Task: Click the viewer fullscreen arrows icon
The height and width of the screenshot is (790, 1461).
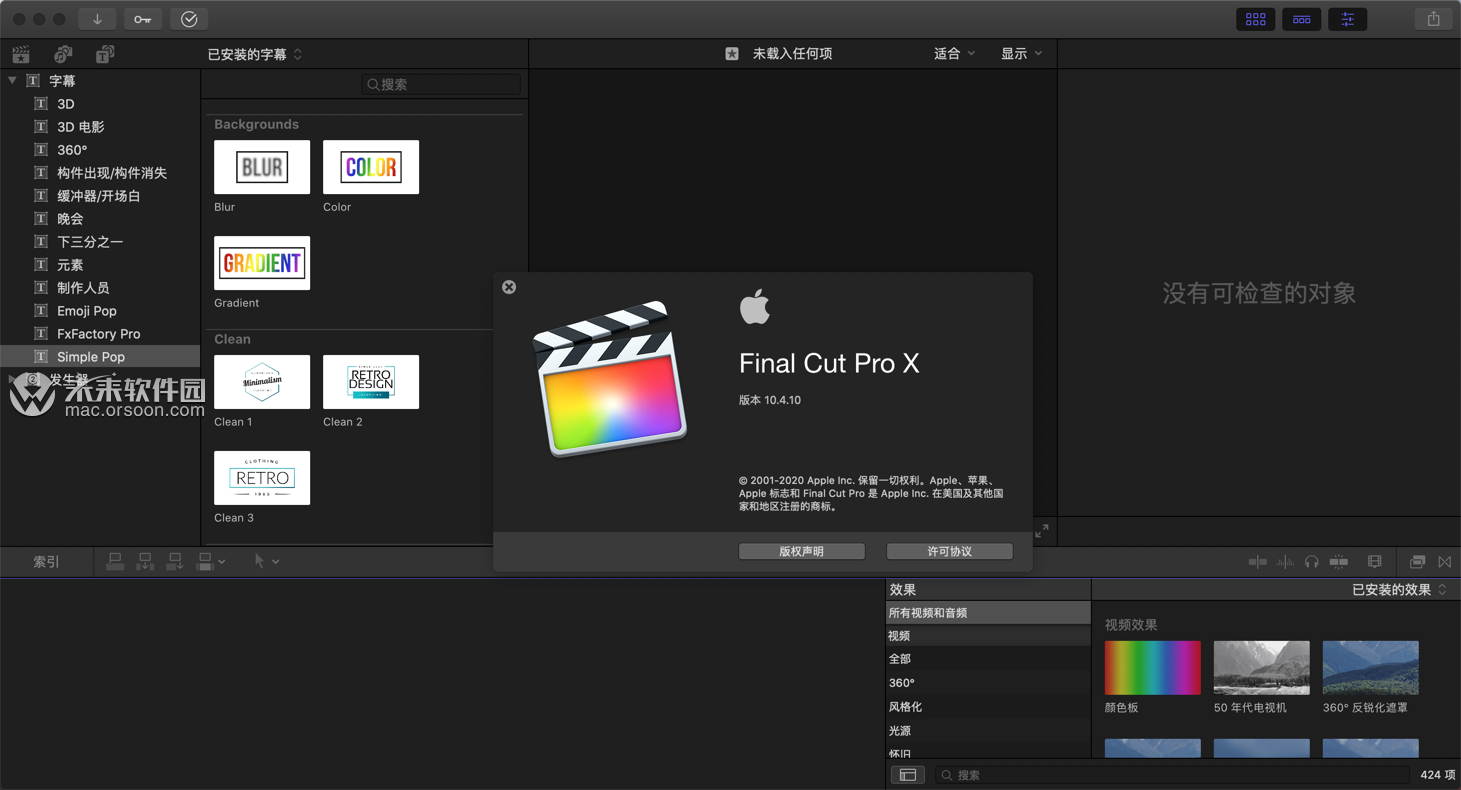Action: (x=1042, y=531)
